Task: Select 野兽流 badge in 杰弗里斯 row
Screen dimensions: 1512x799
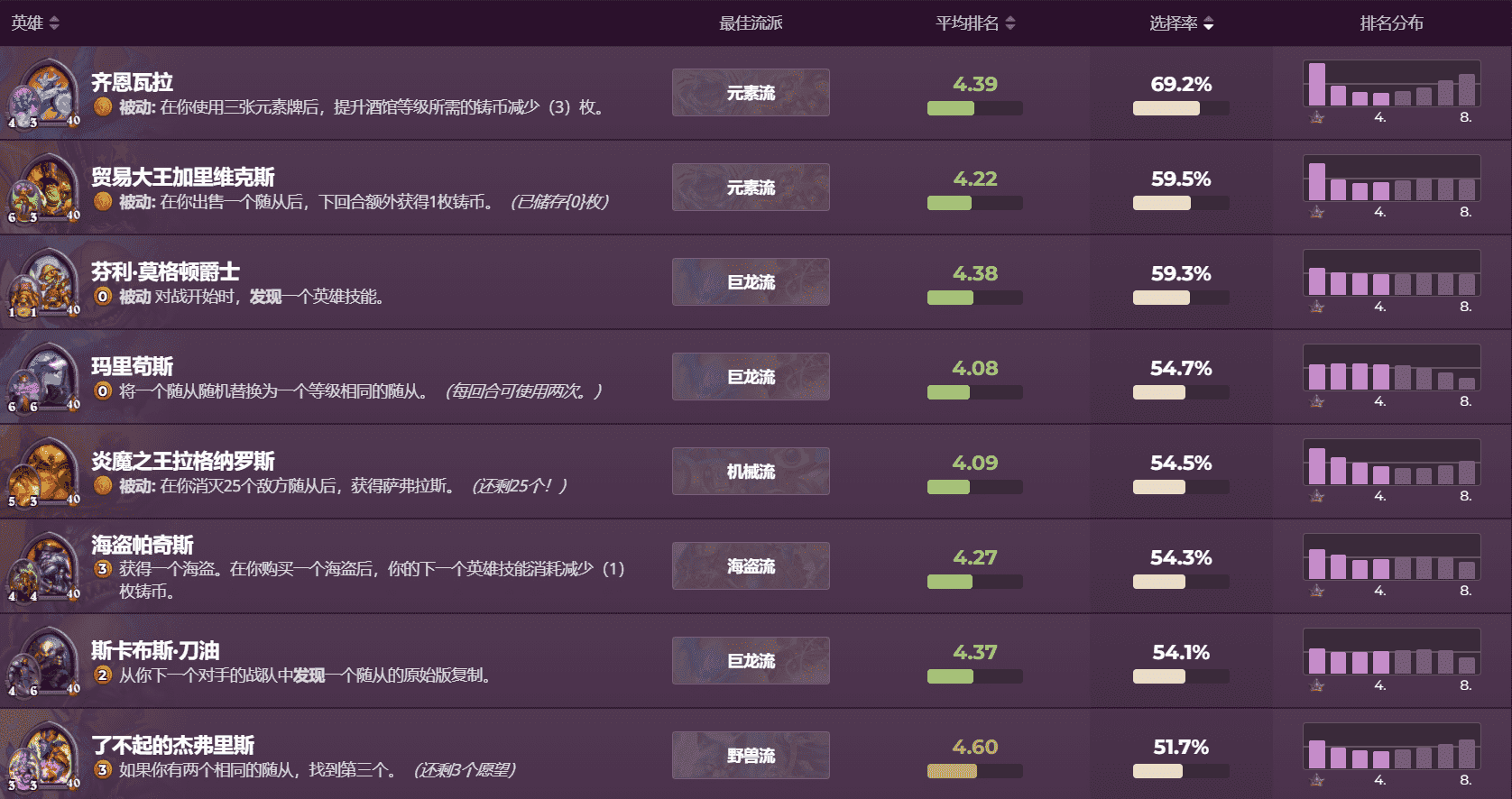Action: 751,756
